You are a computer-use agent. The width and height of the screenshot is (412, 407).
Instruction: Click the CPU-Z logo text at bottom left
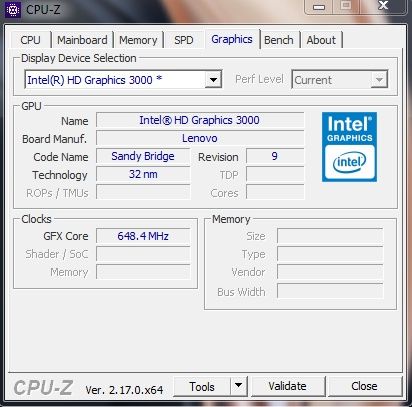click(x=43, y=388)
